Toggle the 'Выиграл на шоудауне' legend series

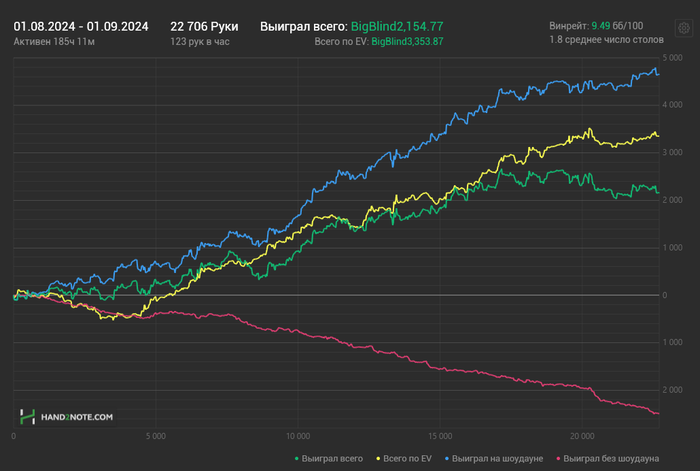(494, 458)
